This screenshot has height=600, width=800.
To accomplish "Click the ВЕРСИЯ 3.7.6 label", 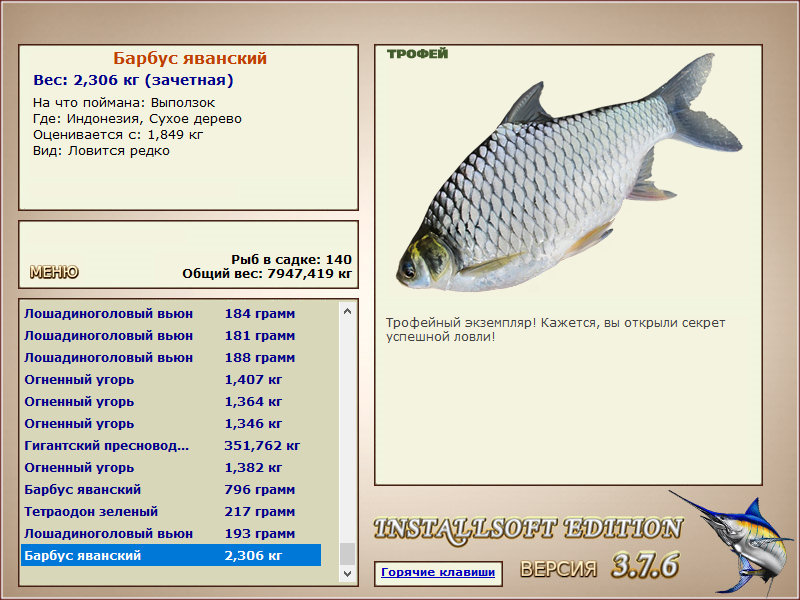I will click(x=600, y=566).
